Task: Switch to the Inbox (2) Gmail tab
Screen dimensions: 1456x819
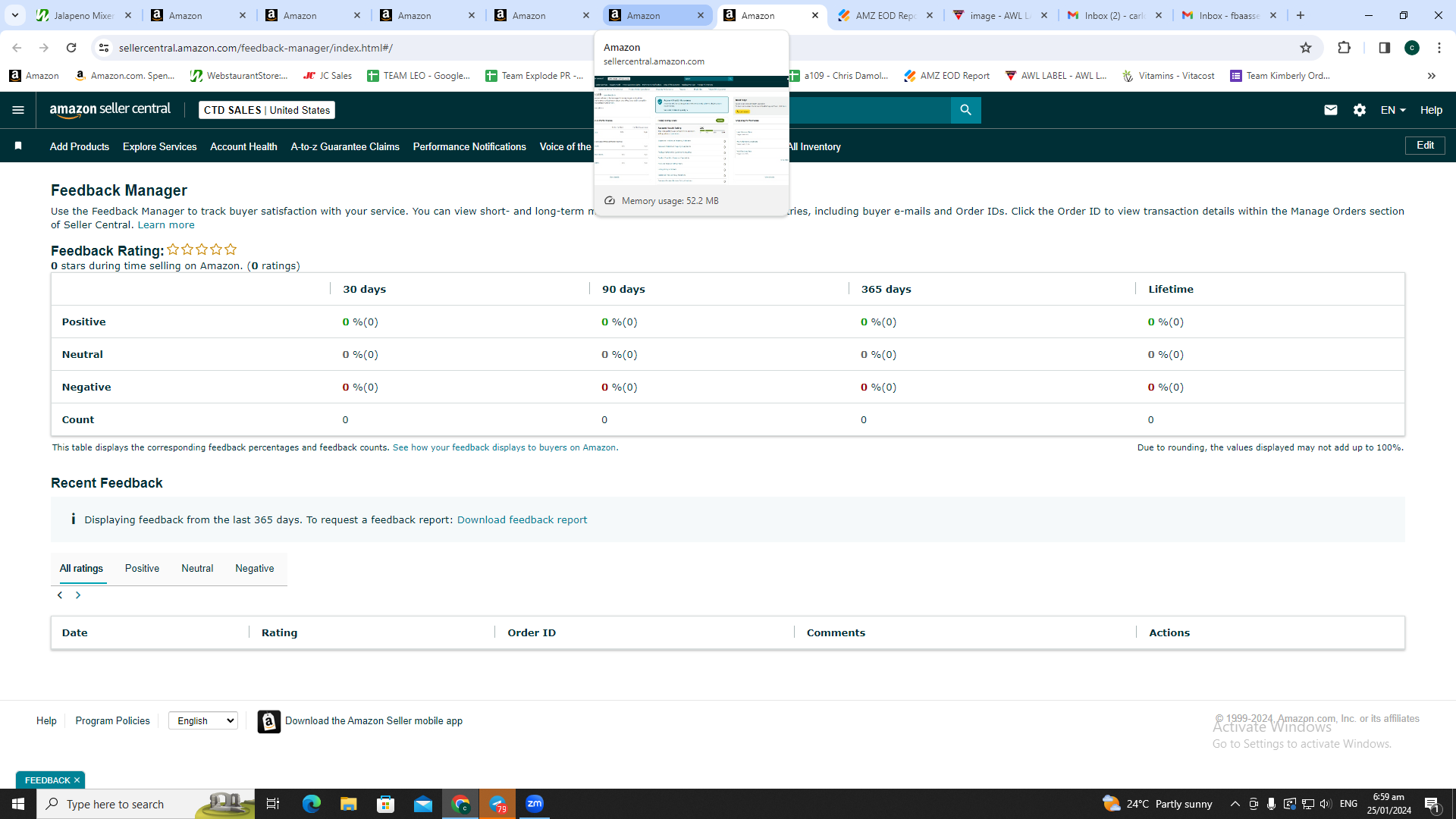Action: [x=1115, y=15]
